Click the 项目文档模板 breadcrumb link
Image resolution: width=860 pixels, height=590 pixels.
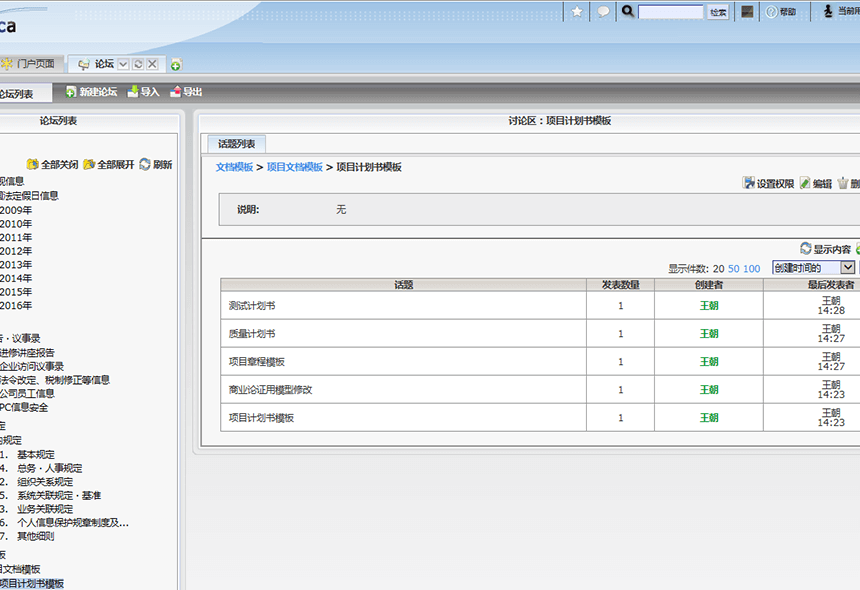[294, 168]
